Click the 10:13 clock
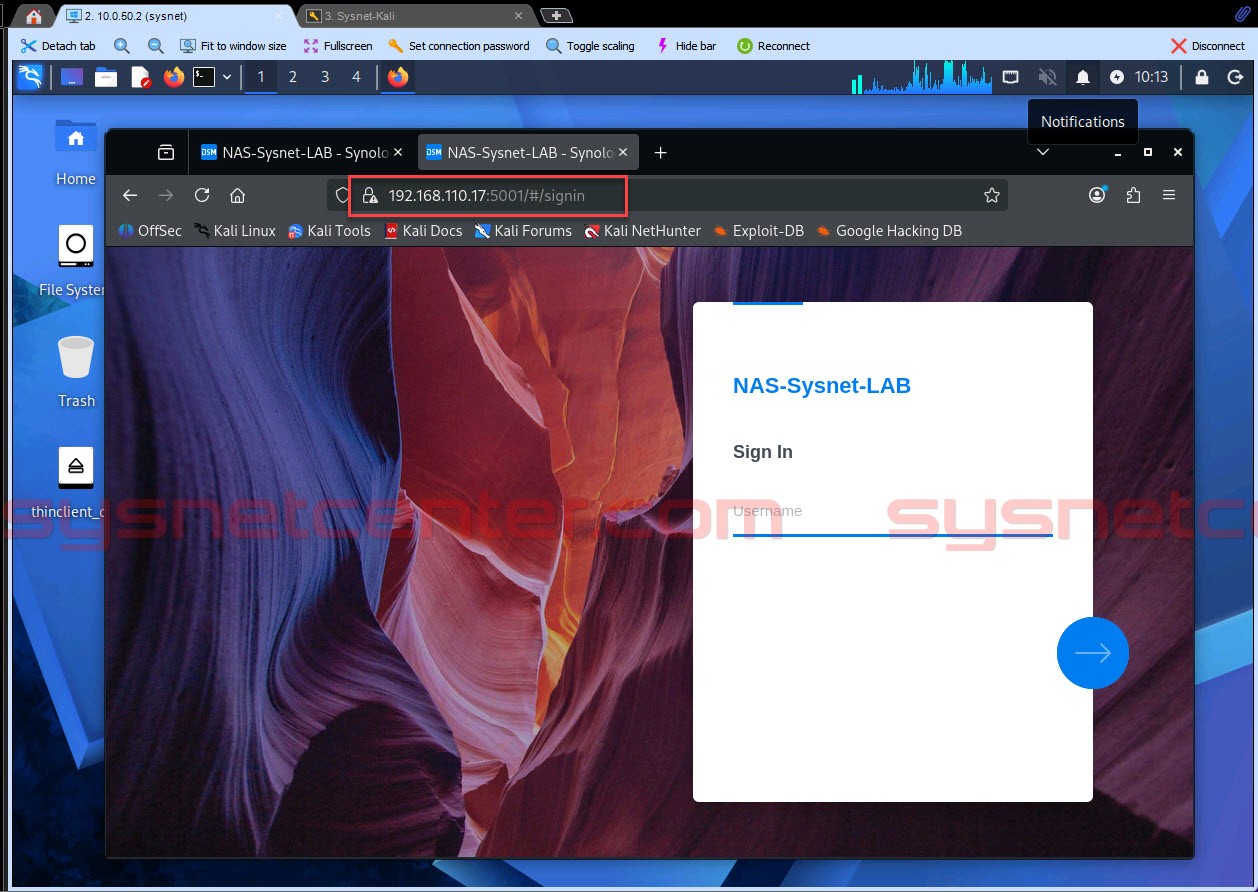Viewport: 1258px width, 892px height. (x=1151, y=77)
